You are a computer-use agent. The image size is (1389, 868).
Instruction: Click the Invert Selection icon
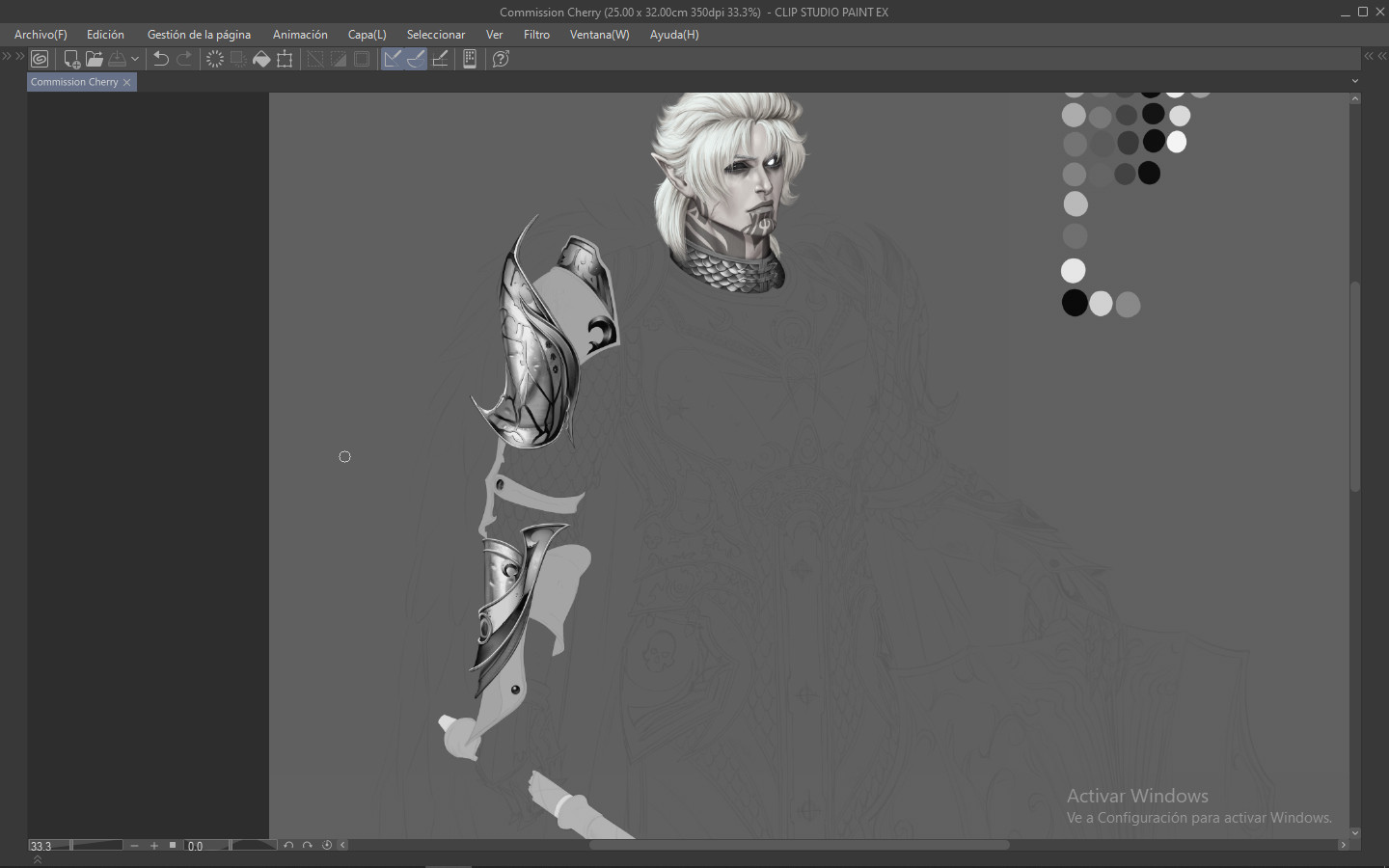tap(339, 59)
